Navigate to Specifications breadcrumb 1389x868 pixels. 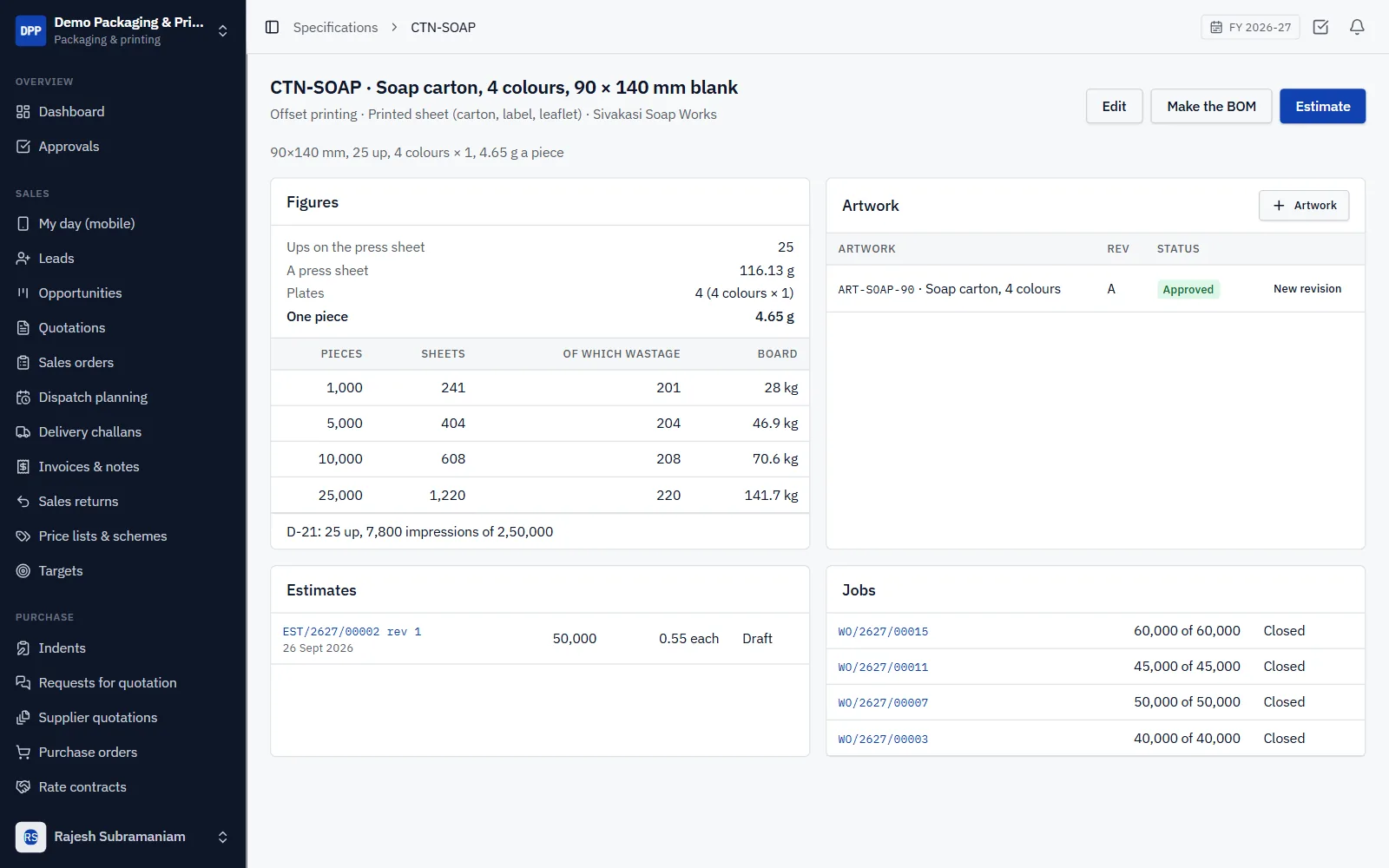coord(335,27)
